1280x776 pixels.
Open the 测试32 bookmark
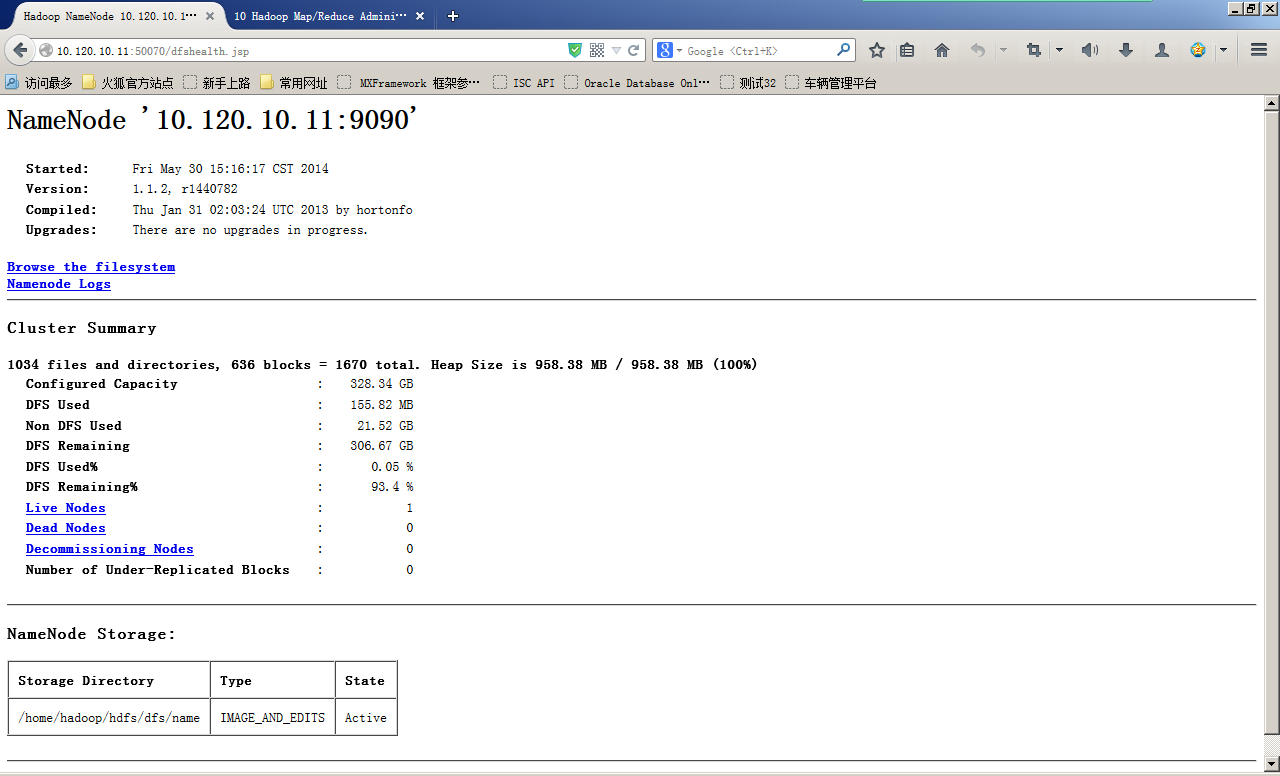[748, 83]
